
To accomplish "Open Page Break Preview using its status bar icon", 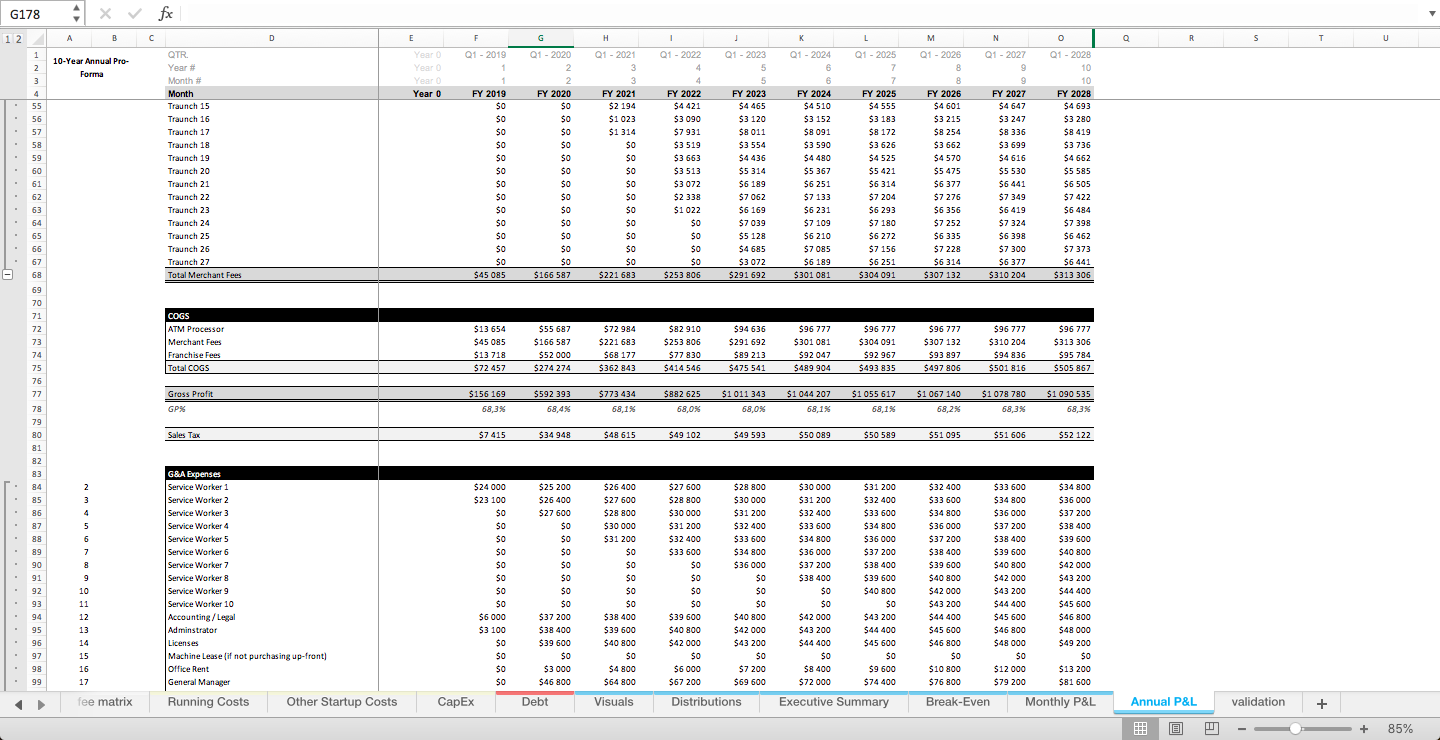I will coord(1211,729).
